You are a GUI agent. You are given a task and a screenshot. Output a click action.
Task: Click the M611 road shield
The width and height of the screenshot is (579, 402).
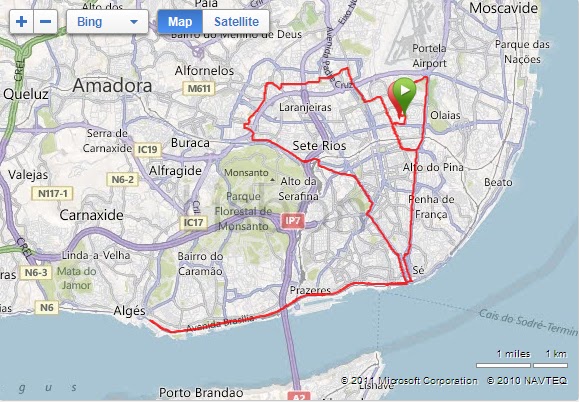point(199,89)
